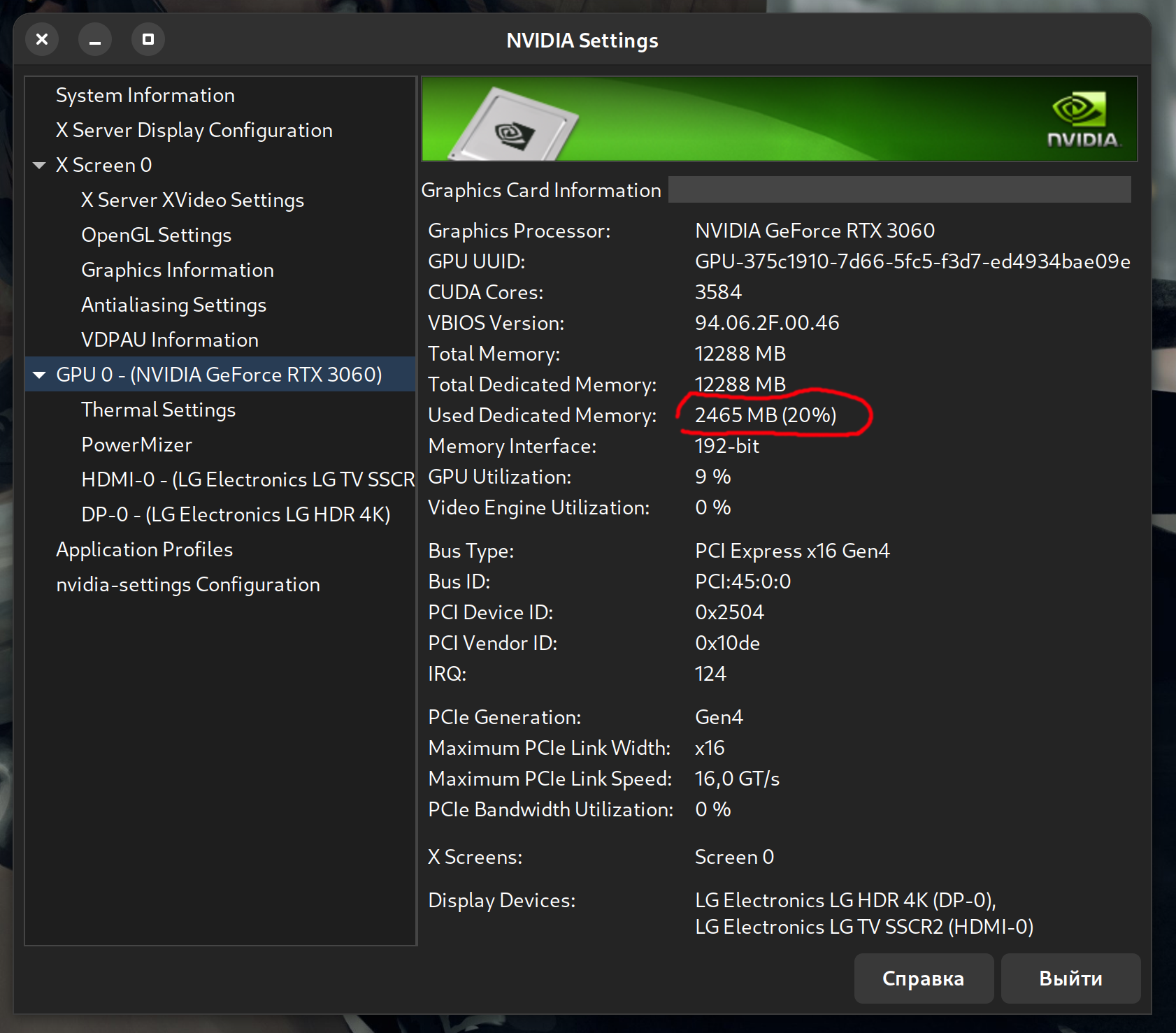Click the PCIe Generation value Gen4

point(719,717)
